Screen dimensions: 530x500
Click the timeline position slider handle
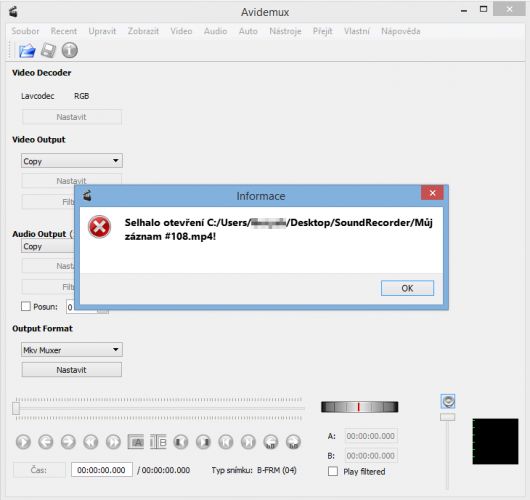16,408
